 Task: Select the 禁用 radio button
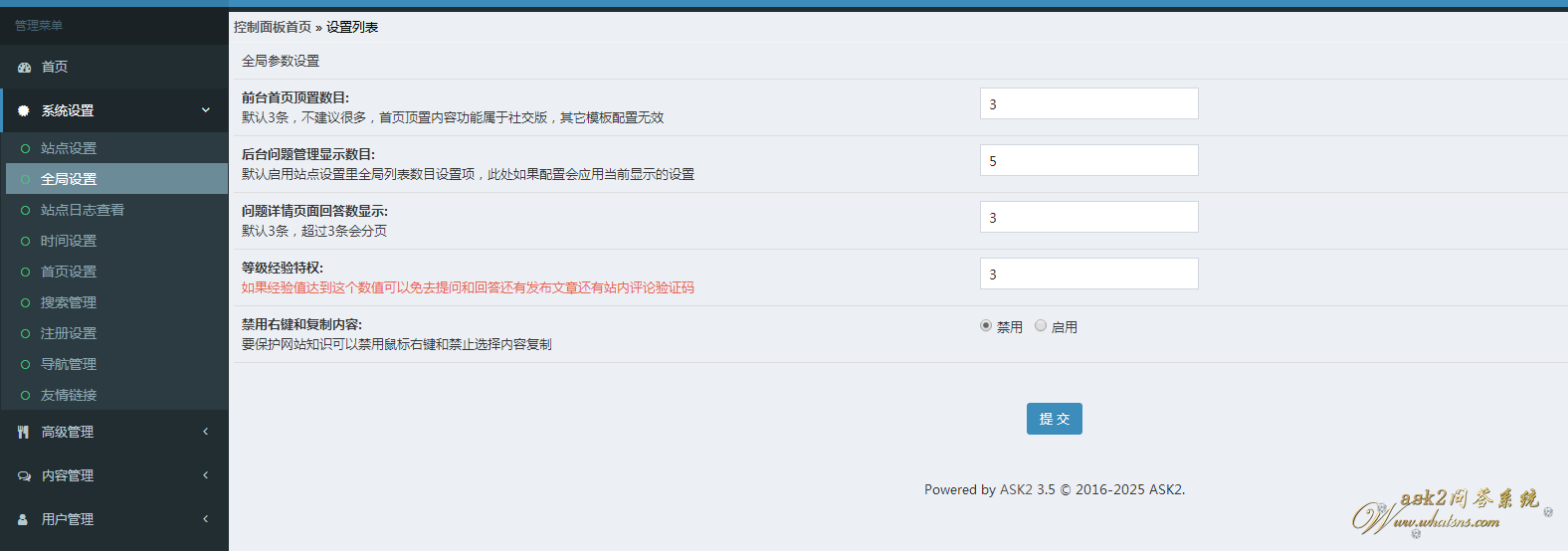tap(986, 326)
